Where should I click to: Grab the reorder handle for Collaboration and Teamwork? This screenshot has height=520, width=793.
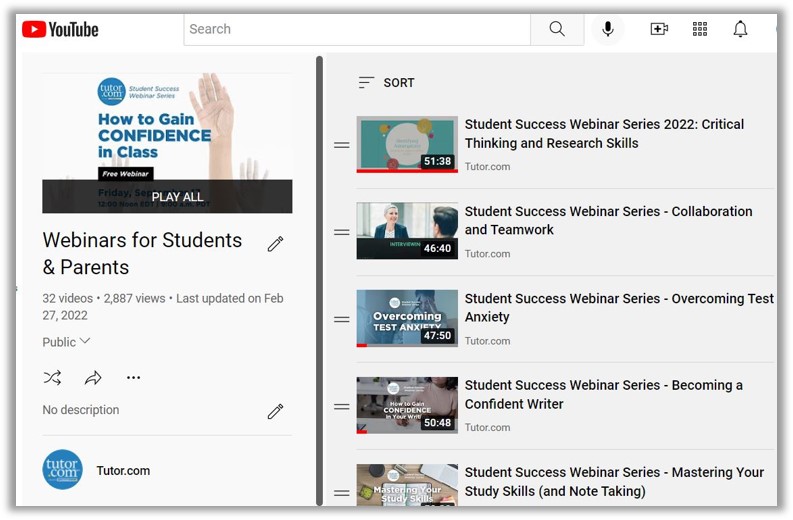point(342,232)
